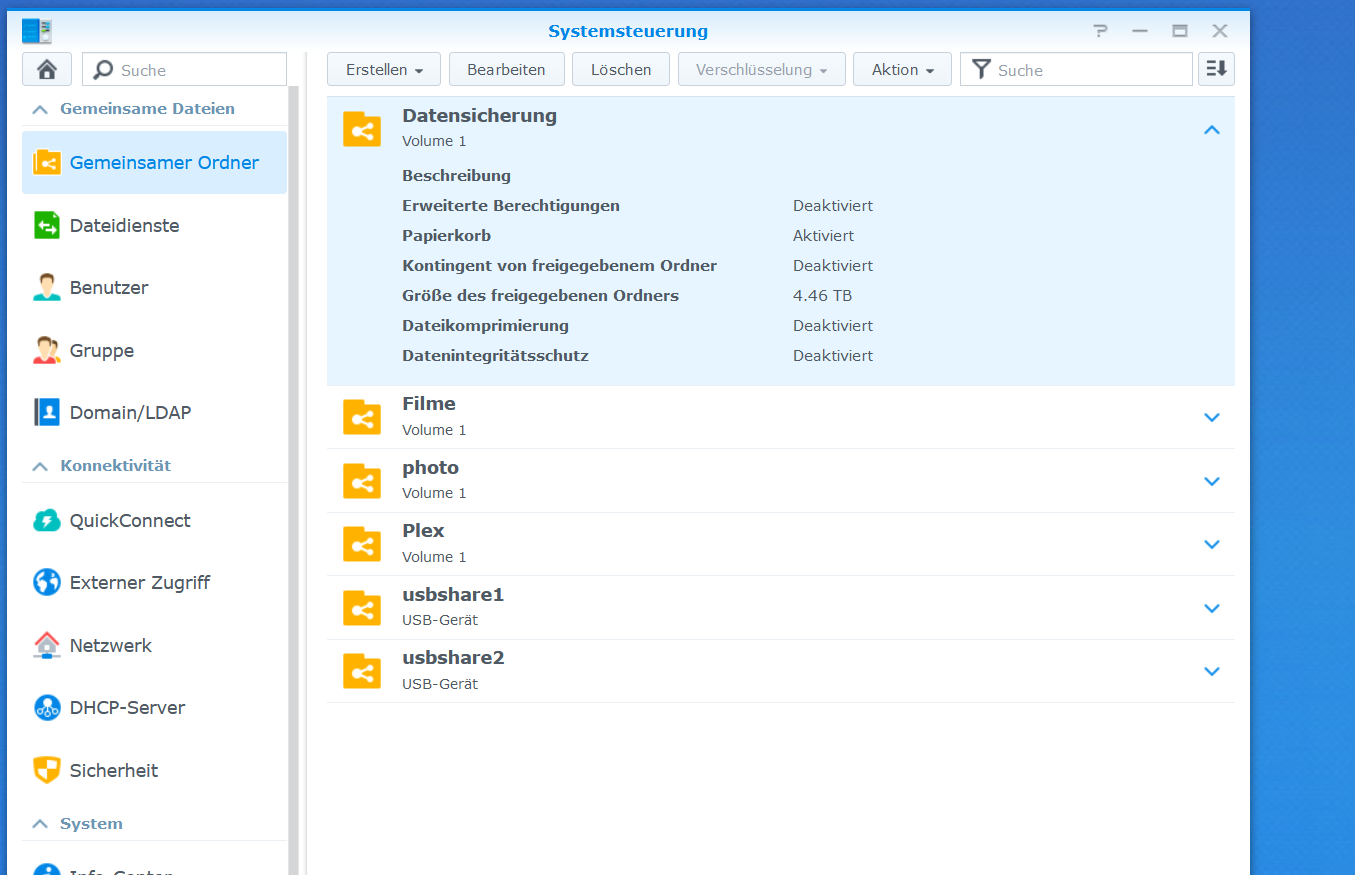Open the Externer Zugriff globe icon
This screenshot has width=1355, height=875.
[x=47, y=582]
